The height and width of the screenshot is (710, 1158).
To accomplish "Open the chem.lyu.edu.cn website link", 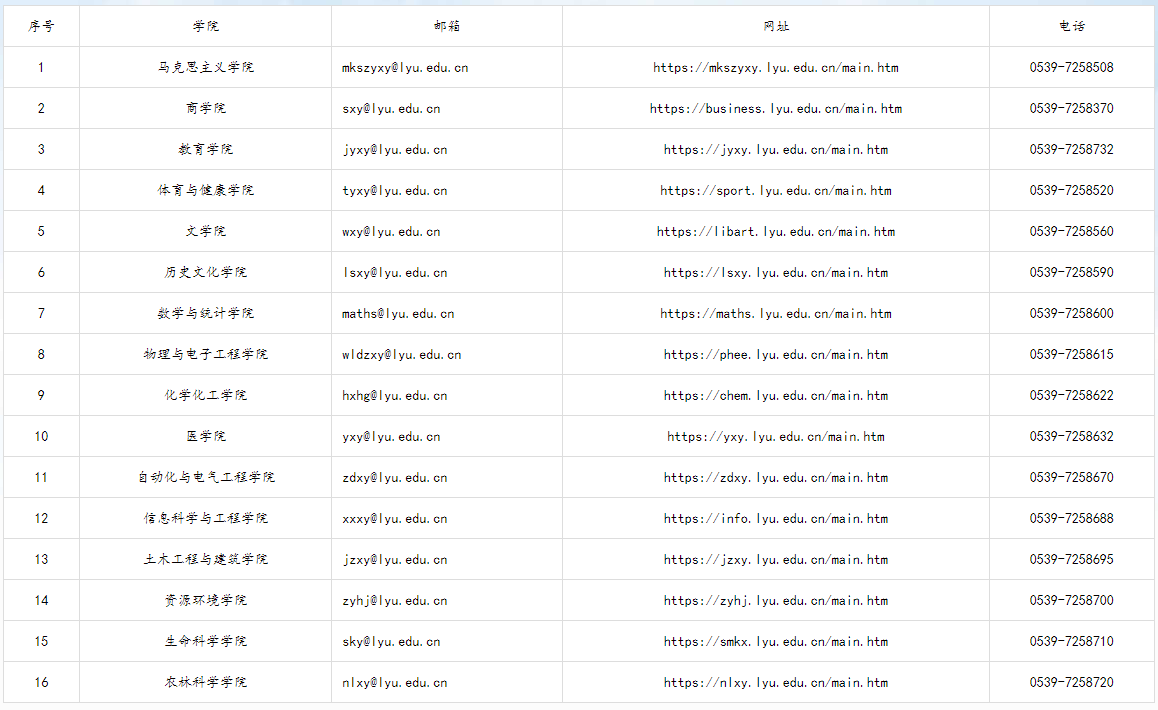I will pos(776,396).
